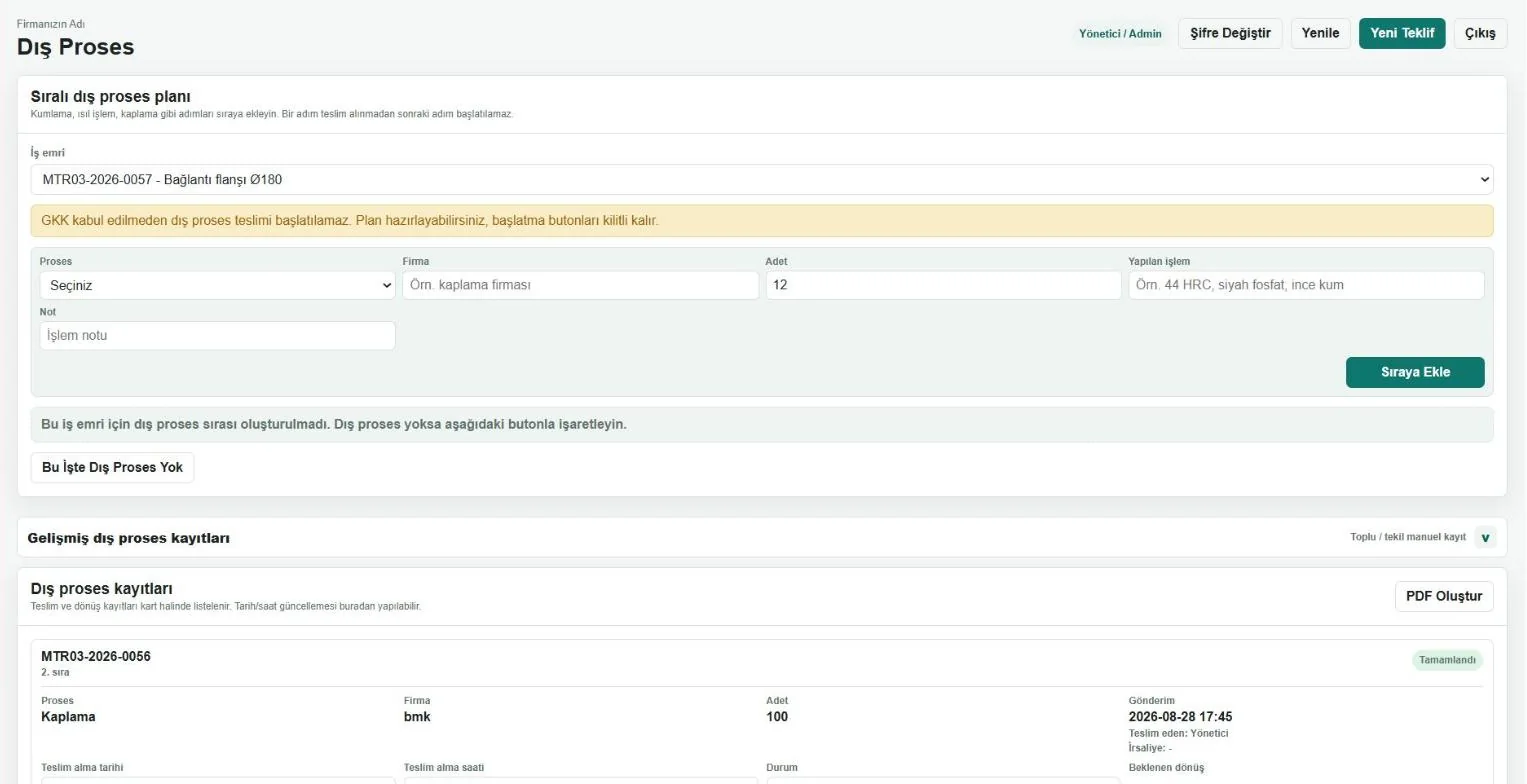The image size is (1527, 784).
Task: Click the Adet quantity field
Action: 943,285
